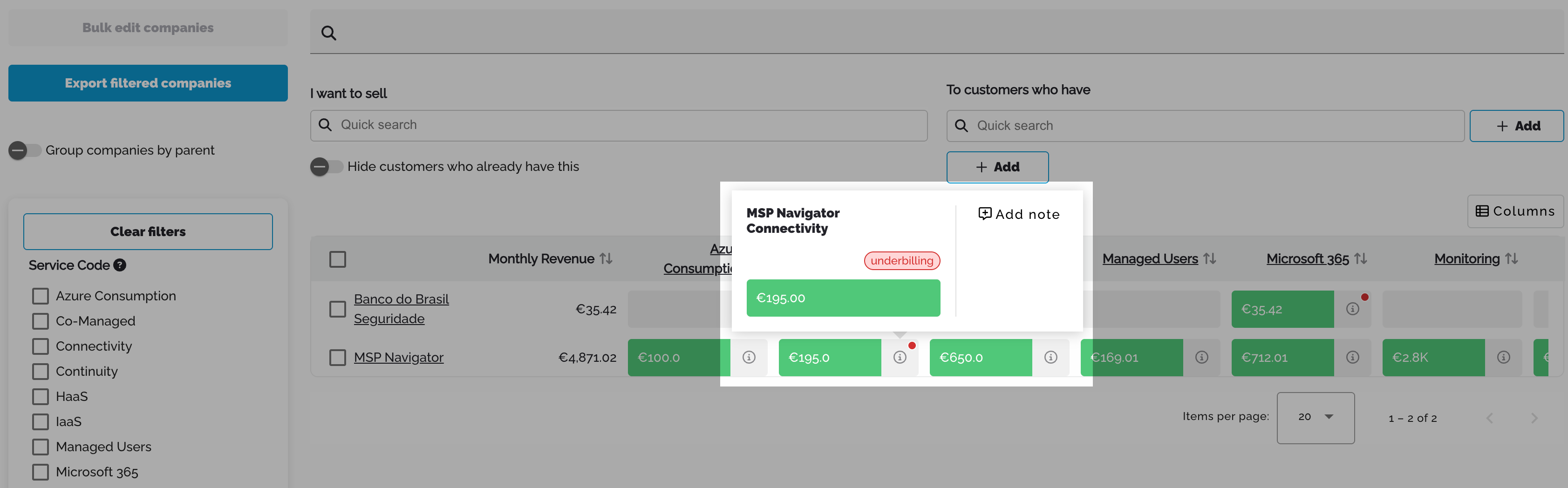1568x488 pixels.
Task: Click info icon next to €650.0 cell
Action: [x=1050, y=357]
